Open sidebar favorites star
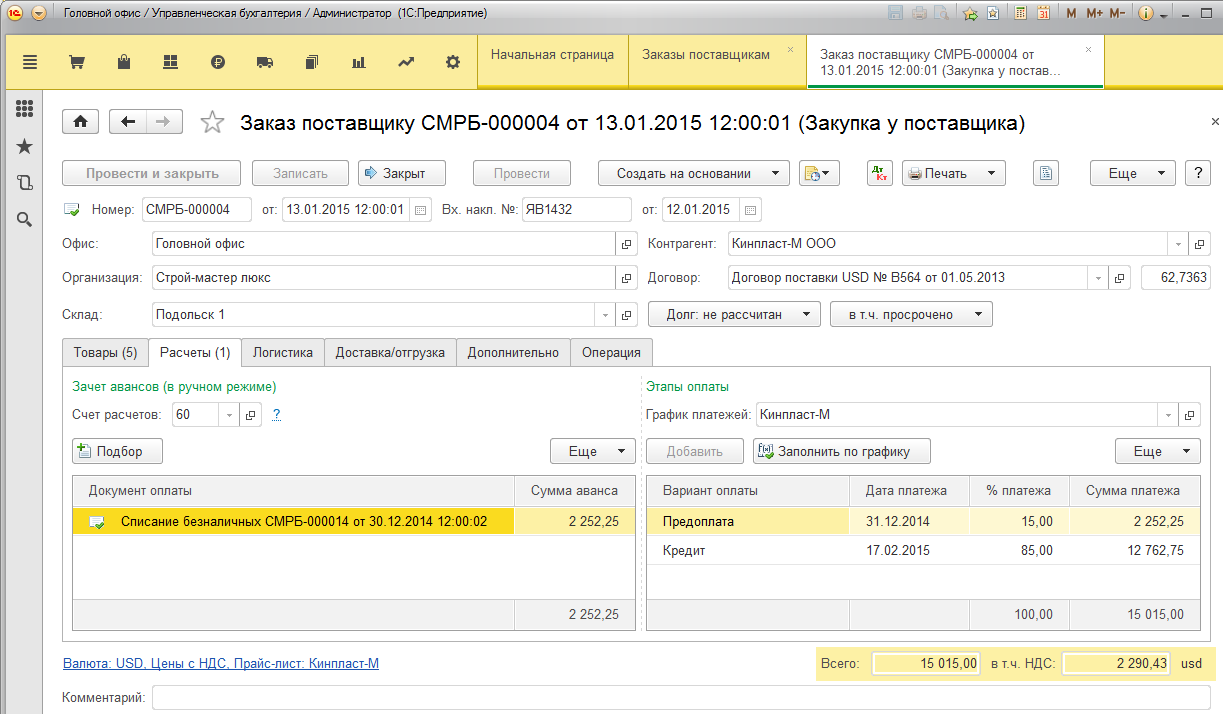The width and height of the screenshot is (1223, 714). coord(25,147)
